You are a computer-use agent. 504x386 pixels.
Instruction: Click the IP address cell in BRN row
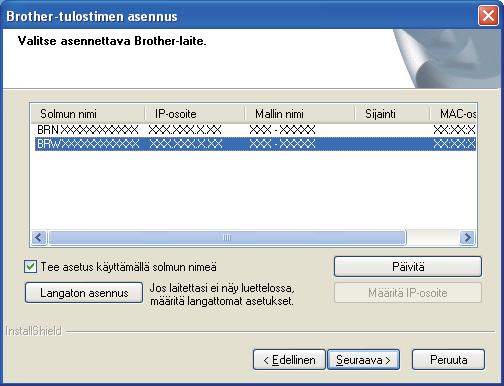click(x=185, y=130)
